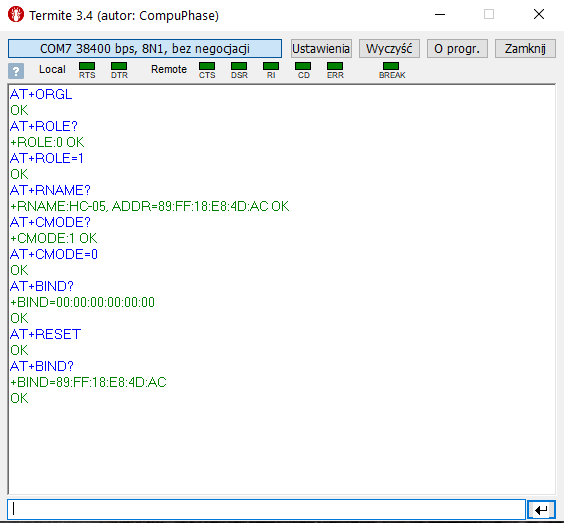Open the Ustawienia settings dialog
The height and width of the screenshot is (523, 564).
pos(321,49)
